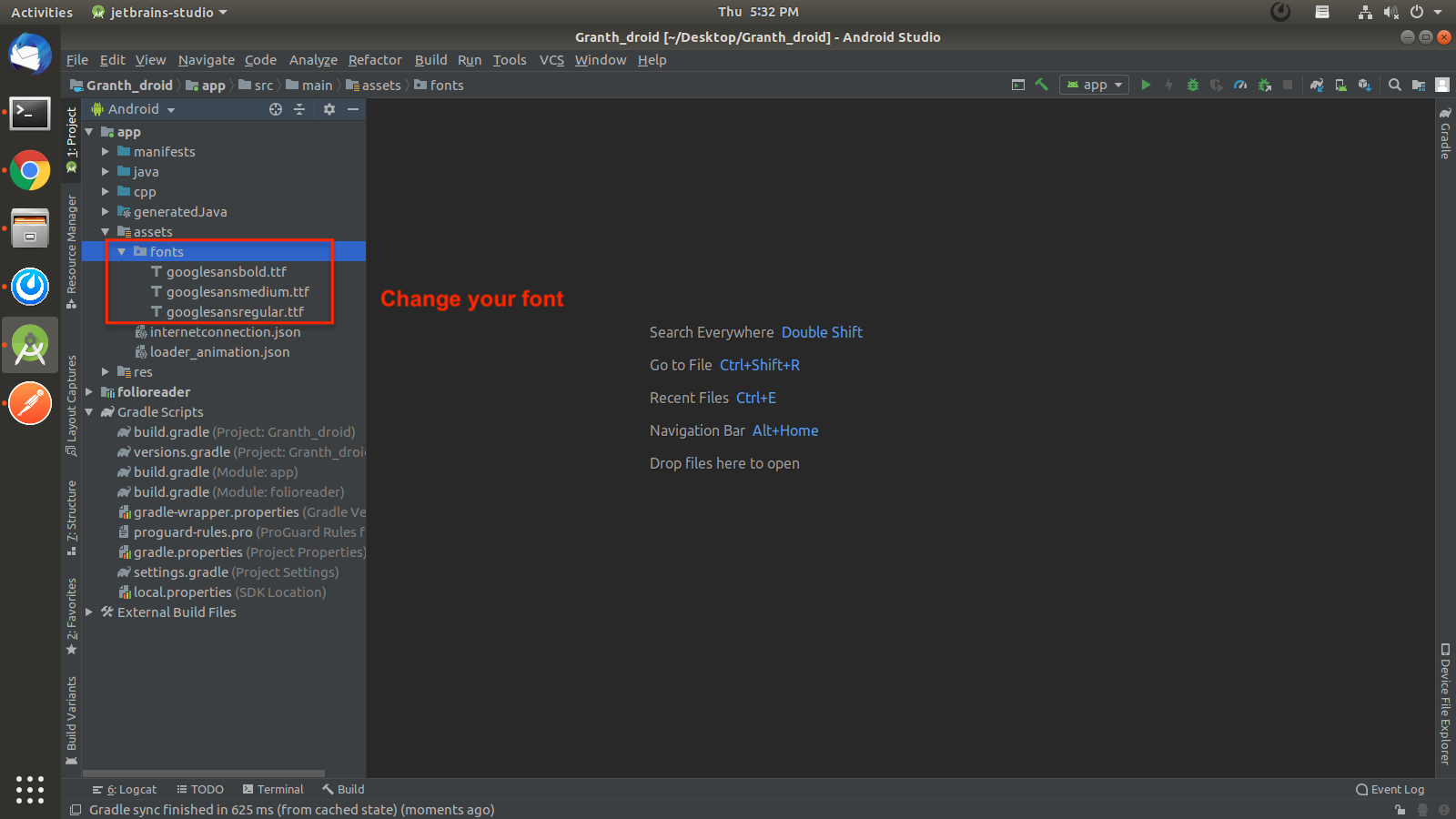The width and height of the screenshot is (1456, 819).
Task: Click the scroll-from-source target icon
Action: tap(276, 109)
